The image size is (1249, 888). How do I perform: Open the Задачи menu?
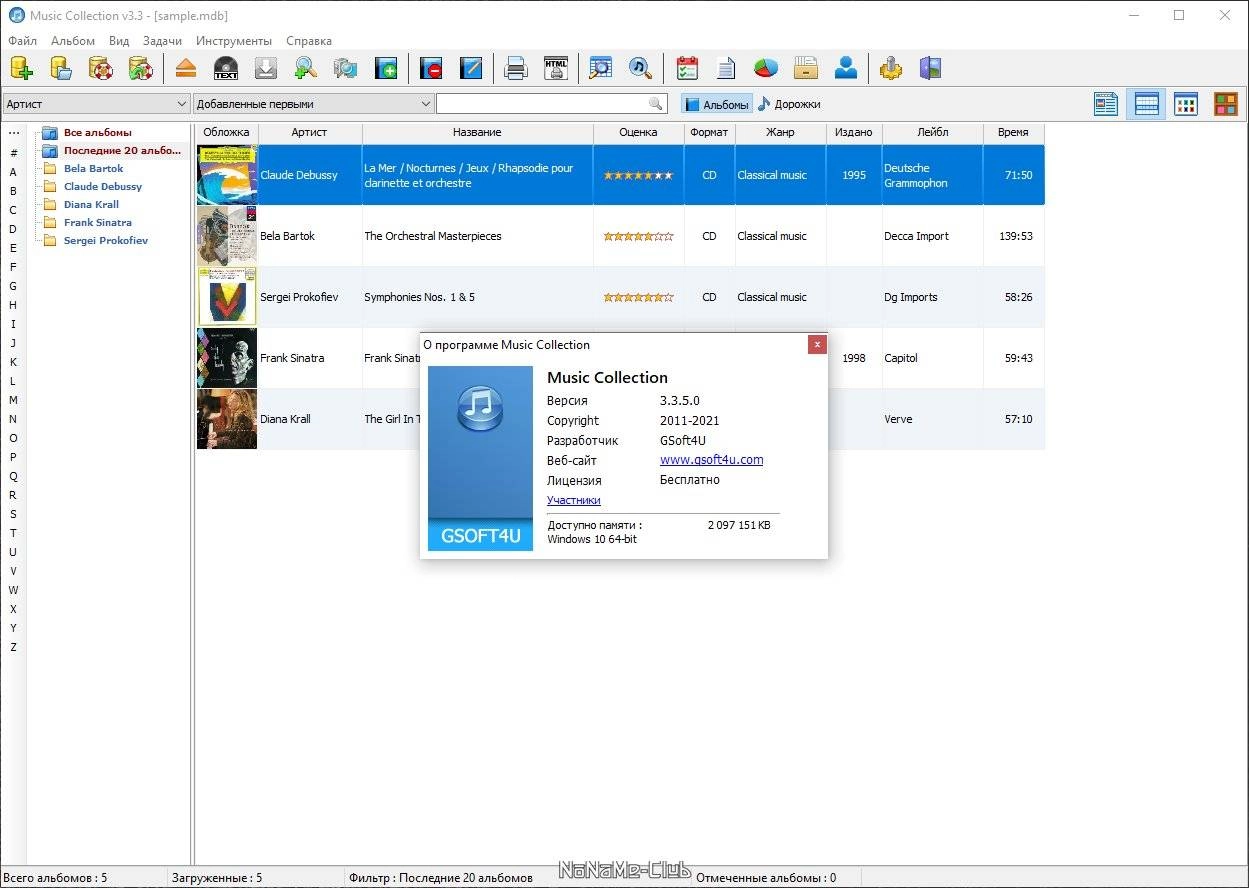162,41
